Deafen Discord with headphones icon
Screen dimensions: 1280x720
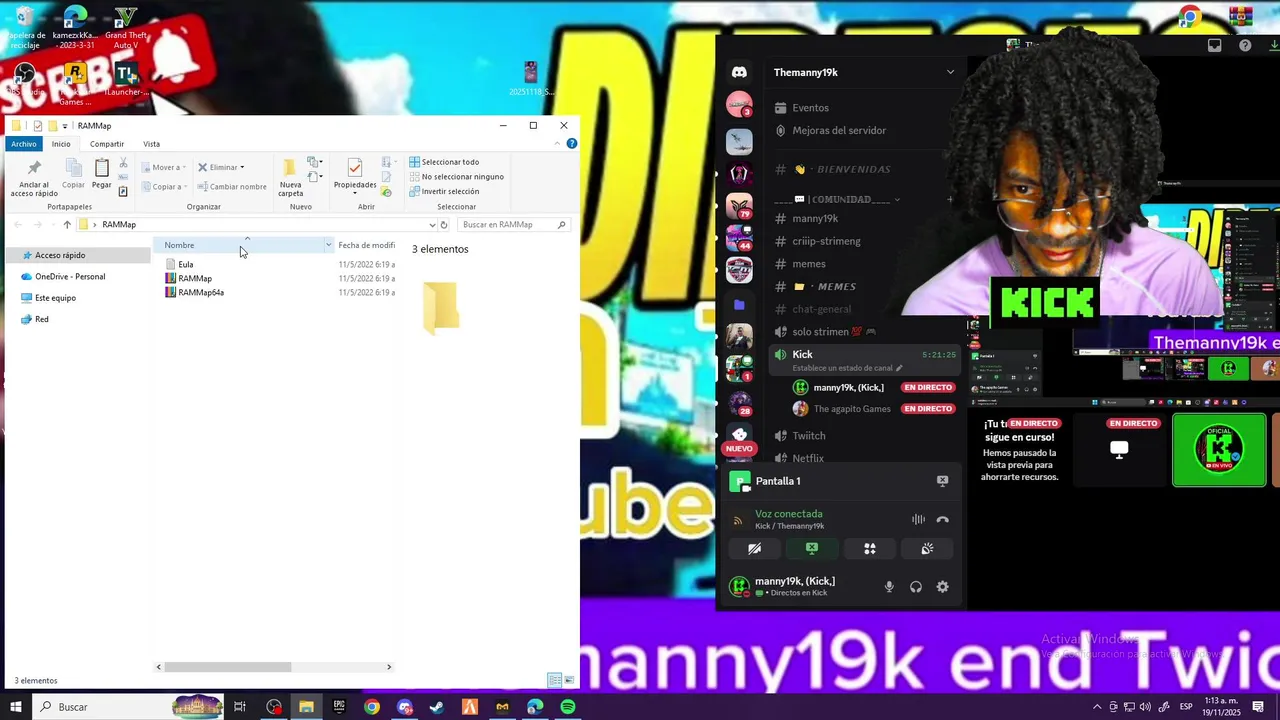tap(916, 587)
